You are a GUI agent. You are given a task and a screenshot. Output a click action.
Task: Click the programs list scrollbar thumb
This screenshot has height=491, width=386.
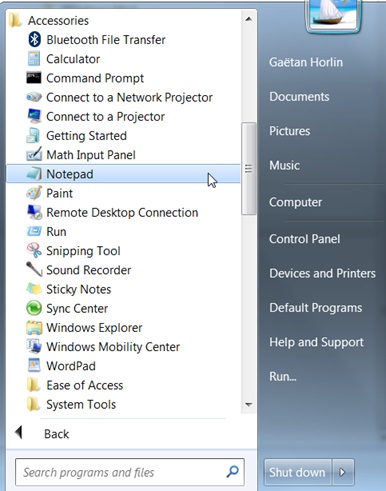[248, 168]
